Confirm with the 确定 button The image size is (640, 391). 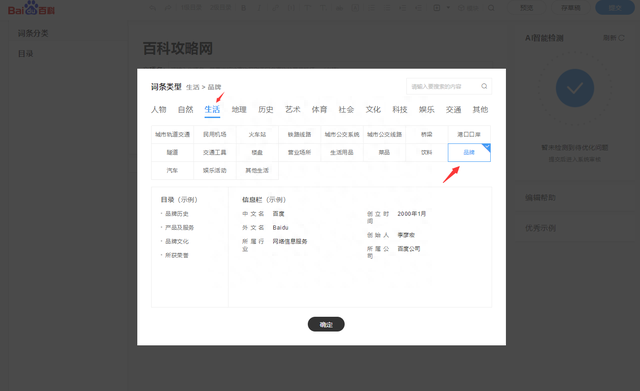[x=326, y=324]
